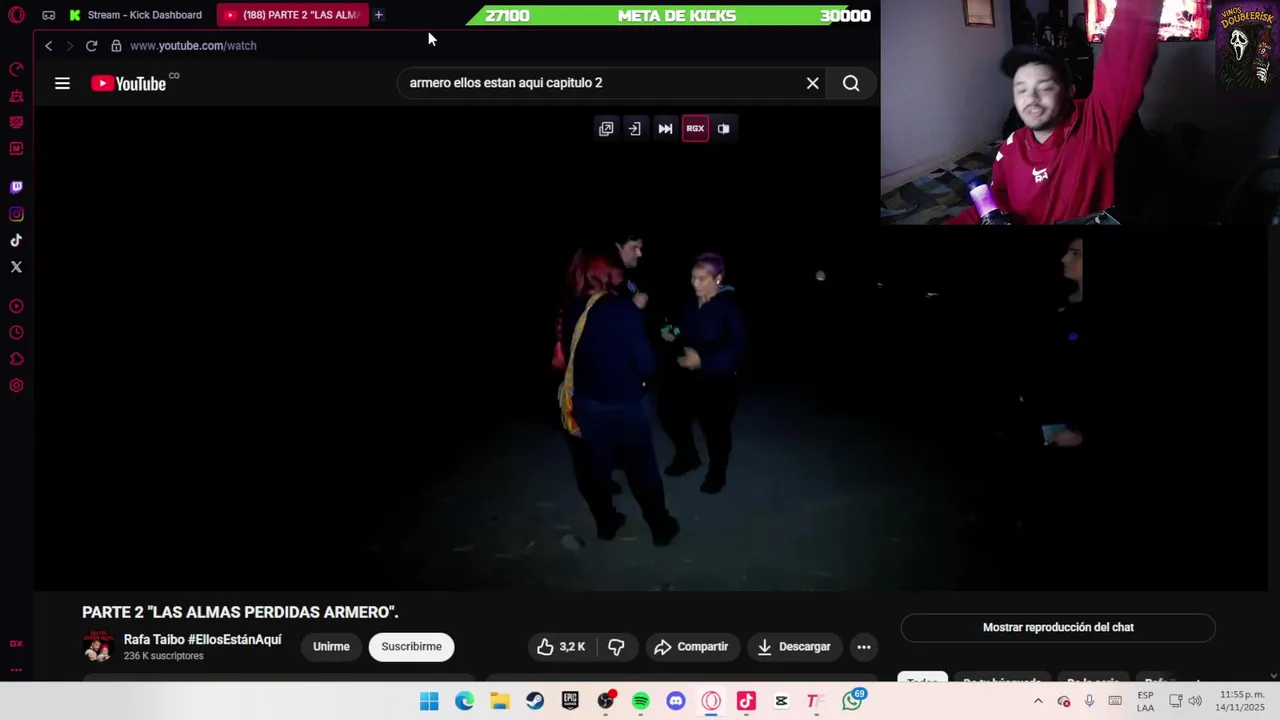Open TikTok app from the taskbar
This screenshot has height=720, width=1280.
[x=746, y=702]
